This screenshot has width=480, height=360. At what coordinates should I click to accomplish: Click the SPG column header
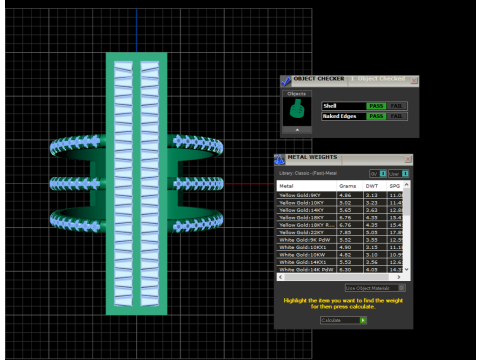tap(395, 186)
